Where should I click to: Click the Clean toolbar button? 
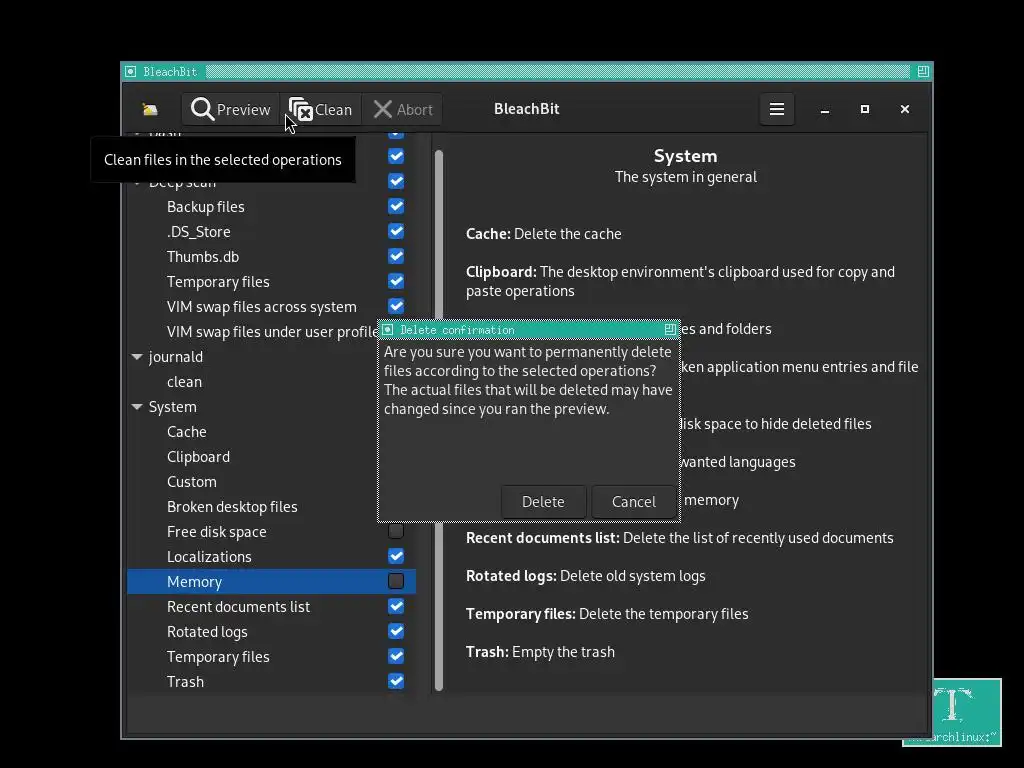321,109
